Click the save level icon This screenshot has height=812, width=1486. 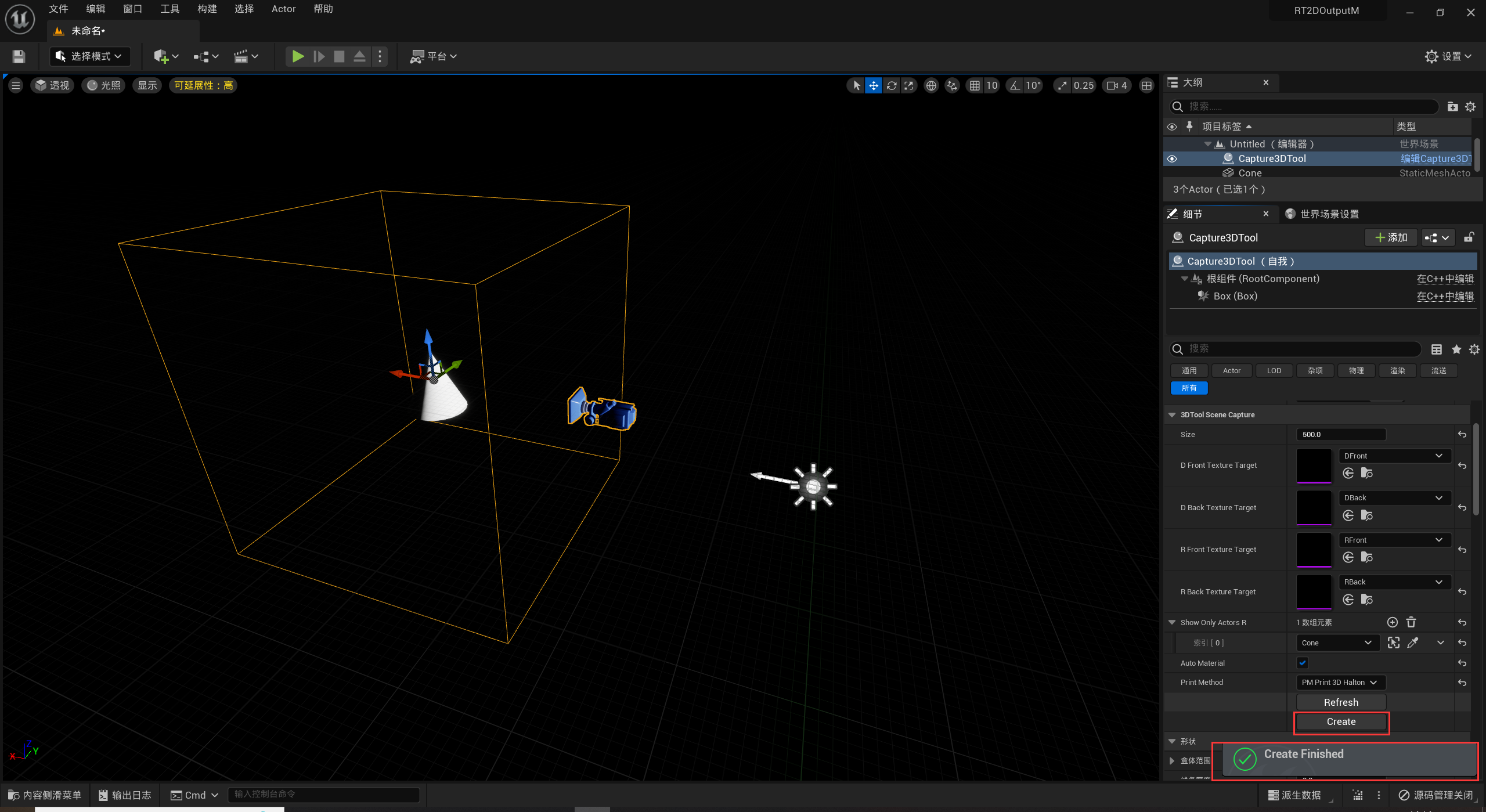click(19, 56)
